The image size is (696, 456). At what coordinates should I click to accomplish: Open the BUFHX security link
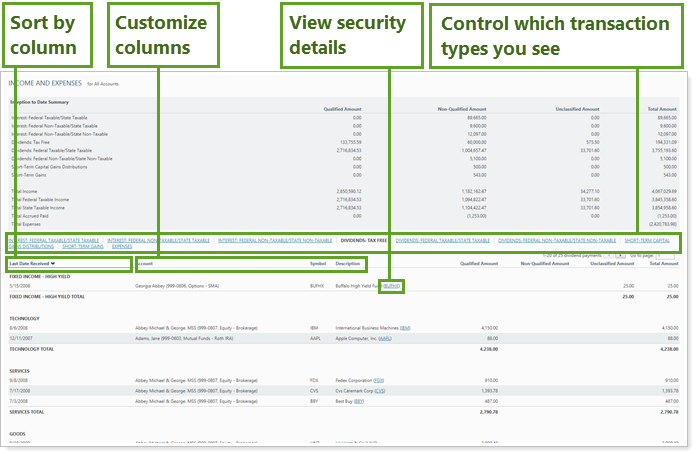(x=392, y=286)
